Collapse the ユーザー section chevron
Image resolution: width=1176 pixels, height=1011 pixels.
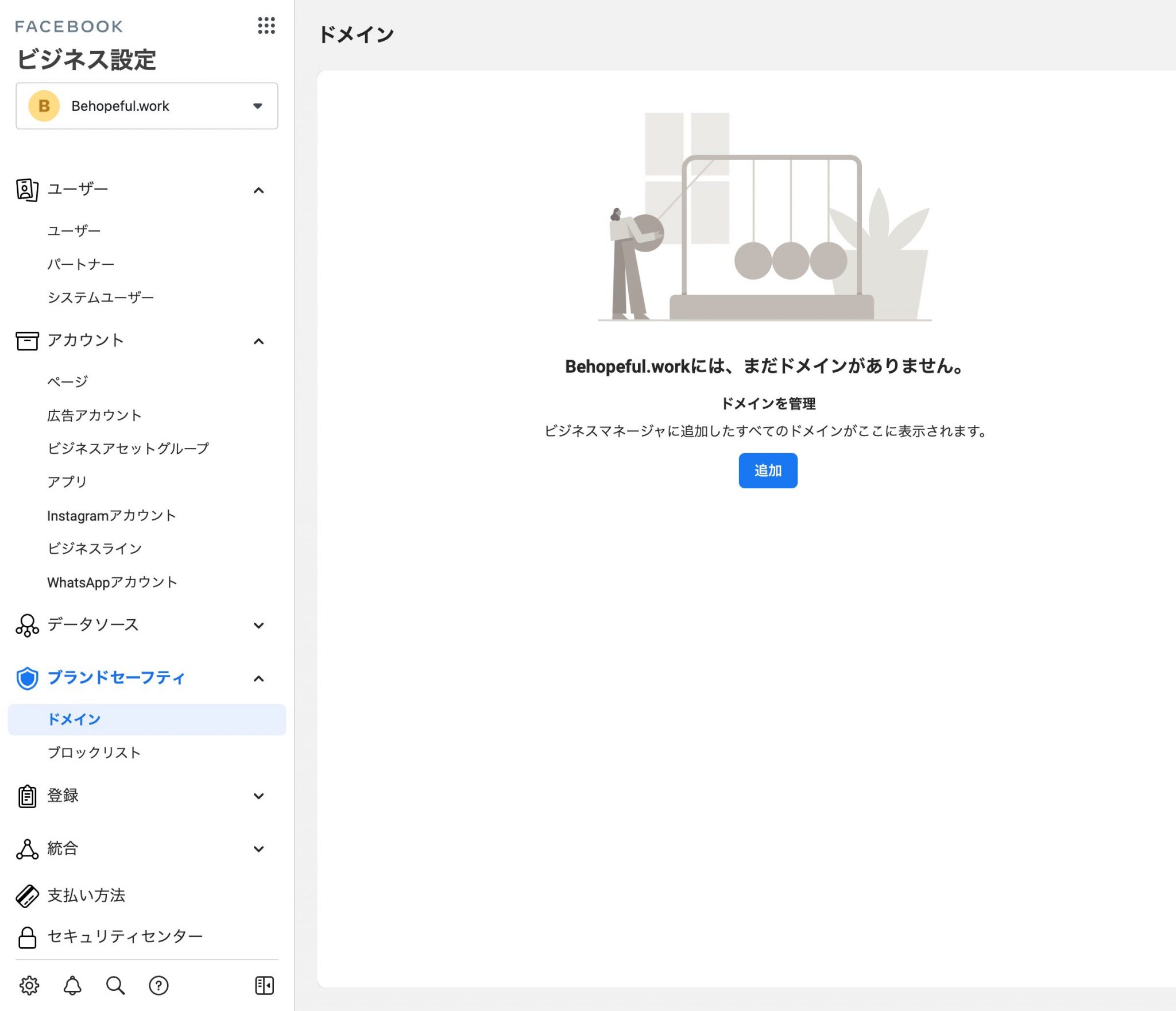tap(259, 190)
